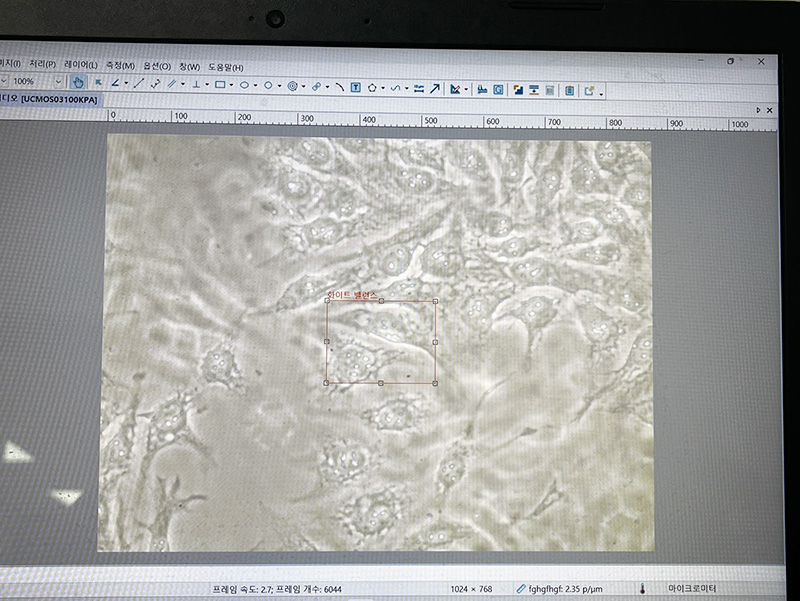Open the zoom percentage dropdown
The image size is (800, 601).
click(58, 82)
